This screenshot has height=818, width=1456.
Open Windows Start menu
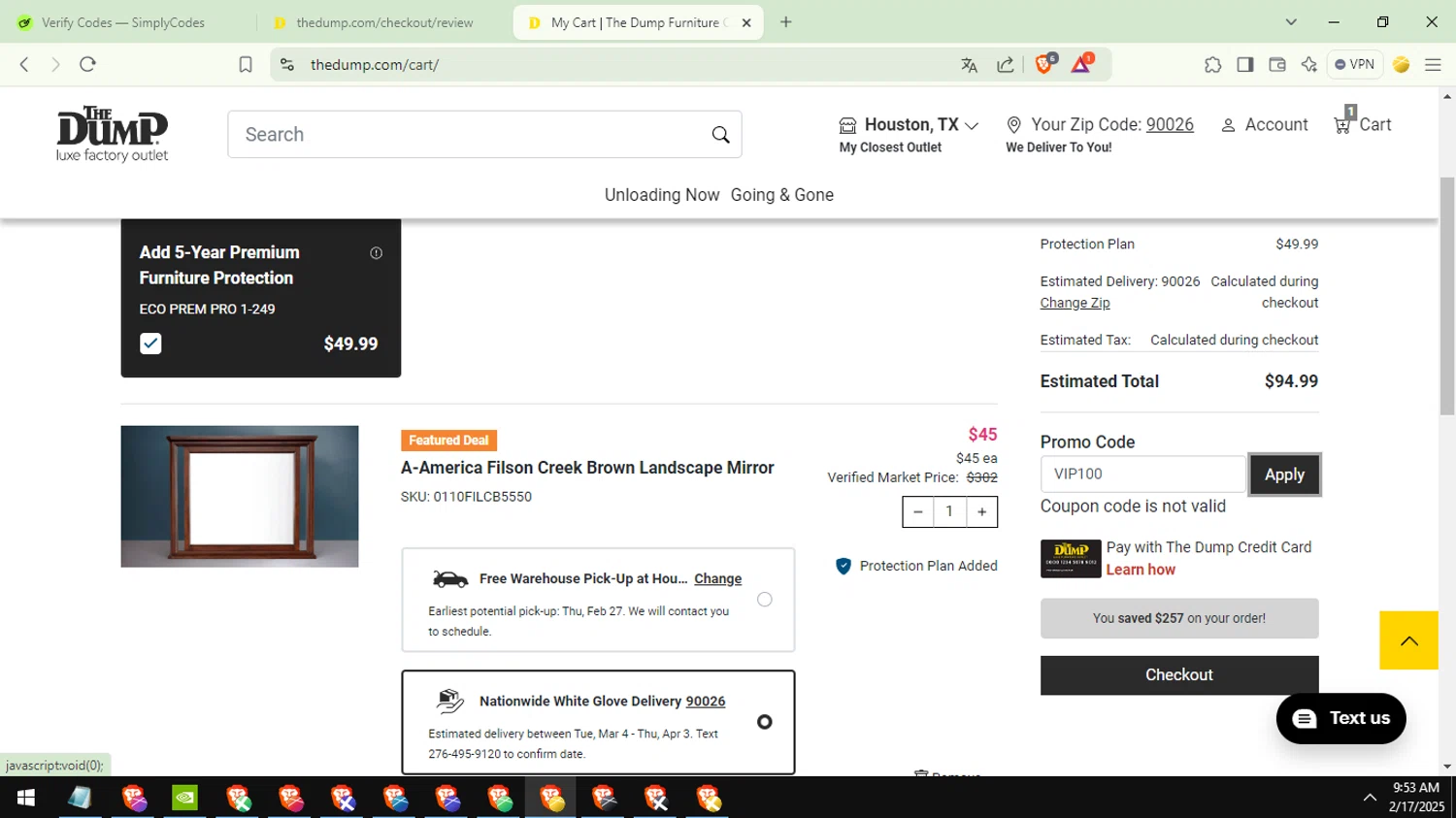[x=26, y=798]
